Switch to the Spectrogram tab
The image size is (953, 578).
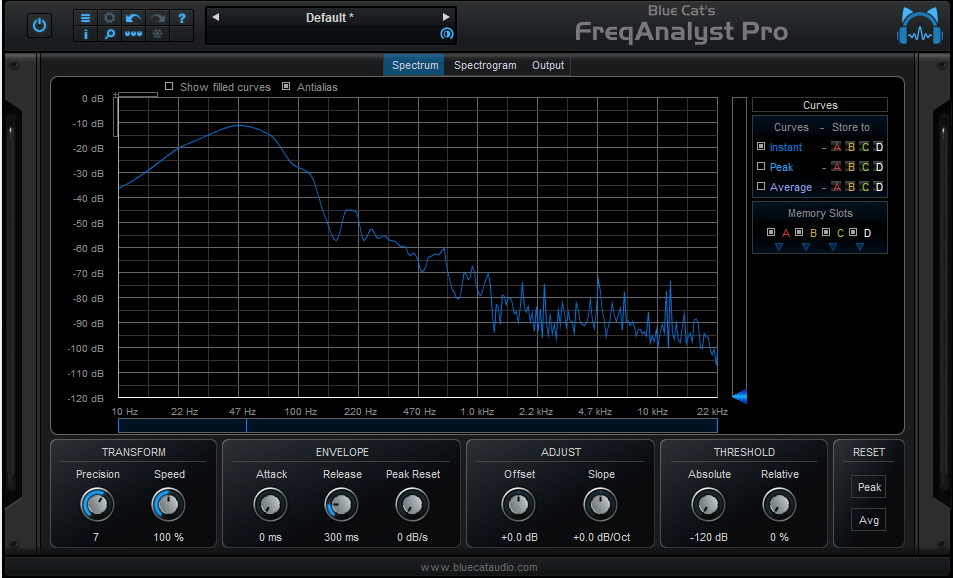pos(485,65)
